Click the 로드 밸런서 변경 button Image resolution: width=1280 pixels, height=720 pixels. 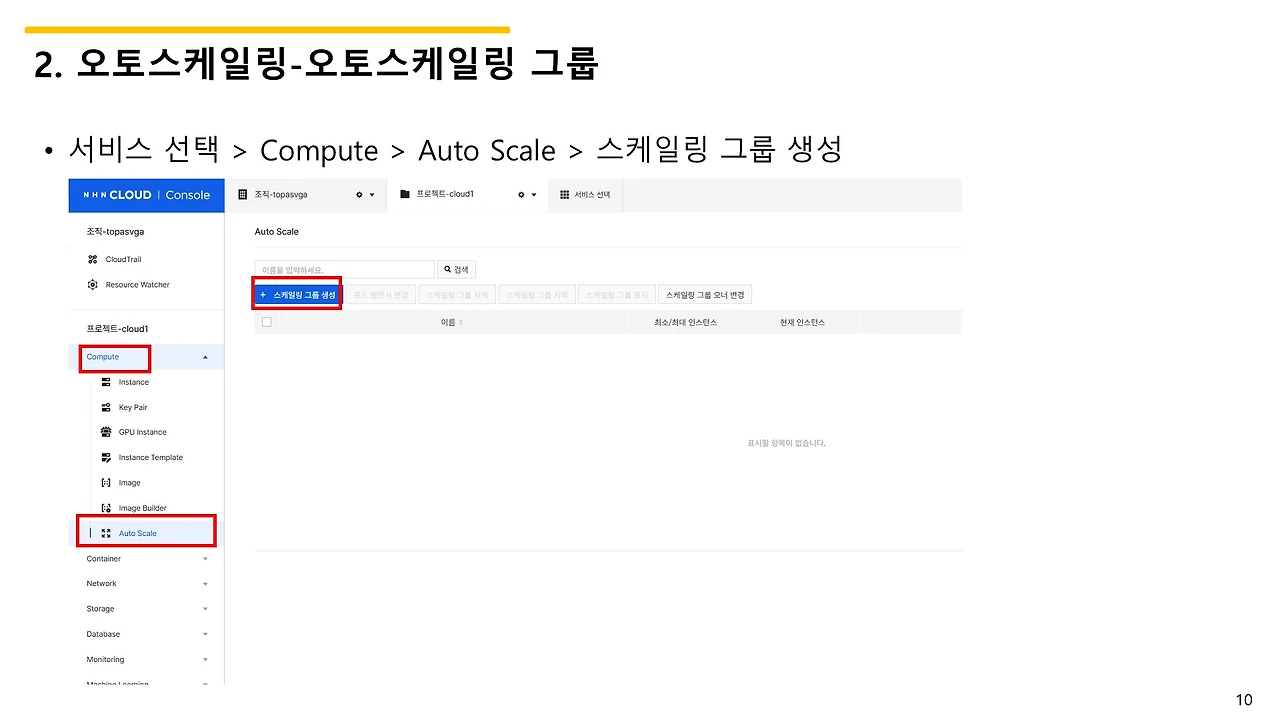pyautogui.click(x=381, y=295)
